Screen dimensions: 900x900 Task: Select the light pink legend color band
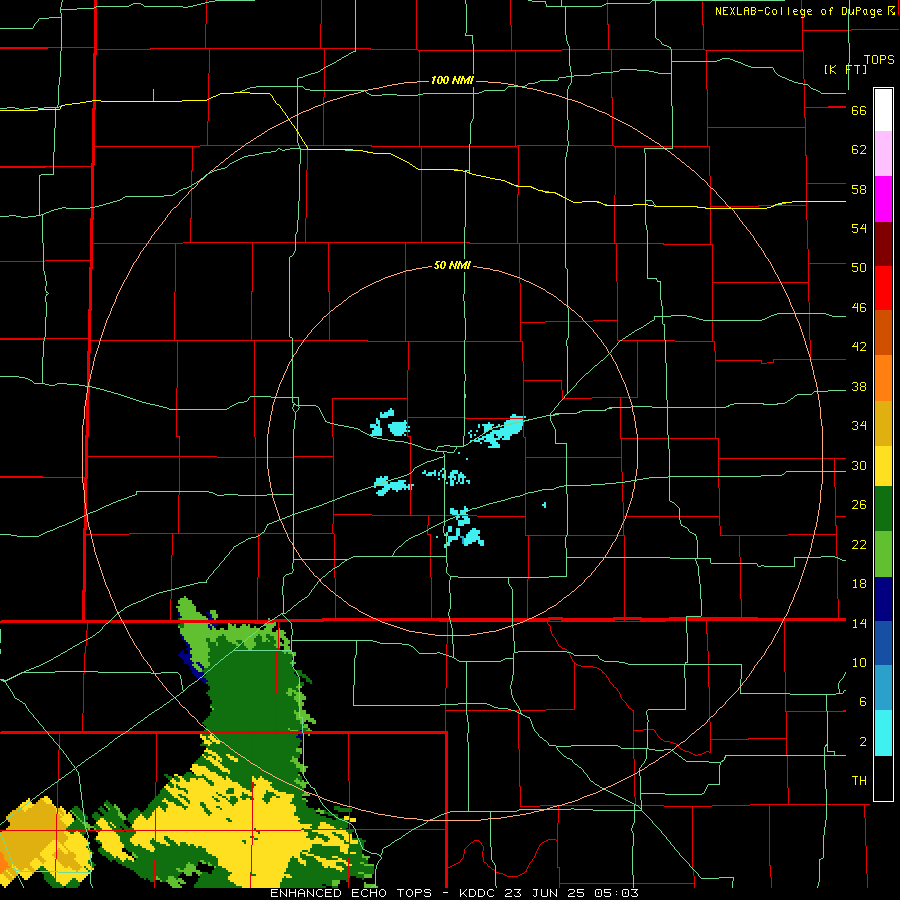pos(883,154)
